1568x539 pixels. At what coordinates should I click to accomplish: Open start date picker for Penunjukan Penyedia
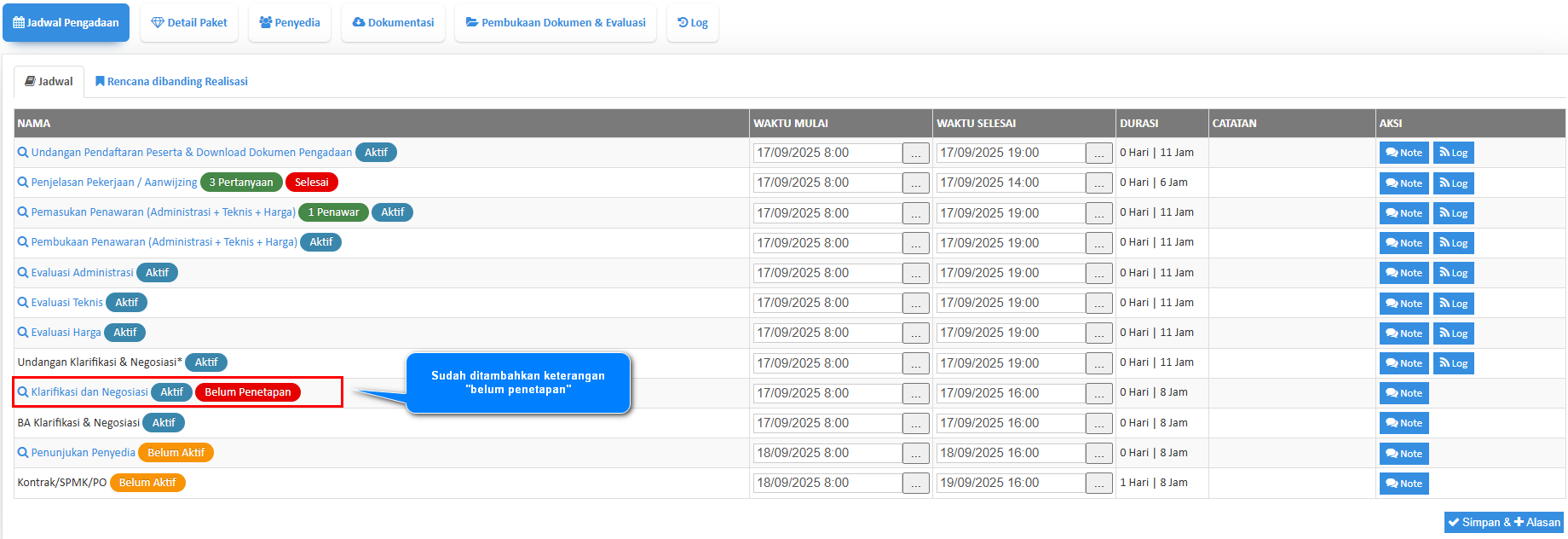[x=915, y=454]
